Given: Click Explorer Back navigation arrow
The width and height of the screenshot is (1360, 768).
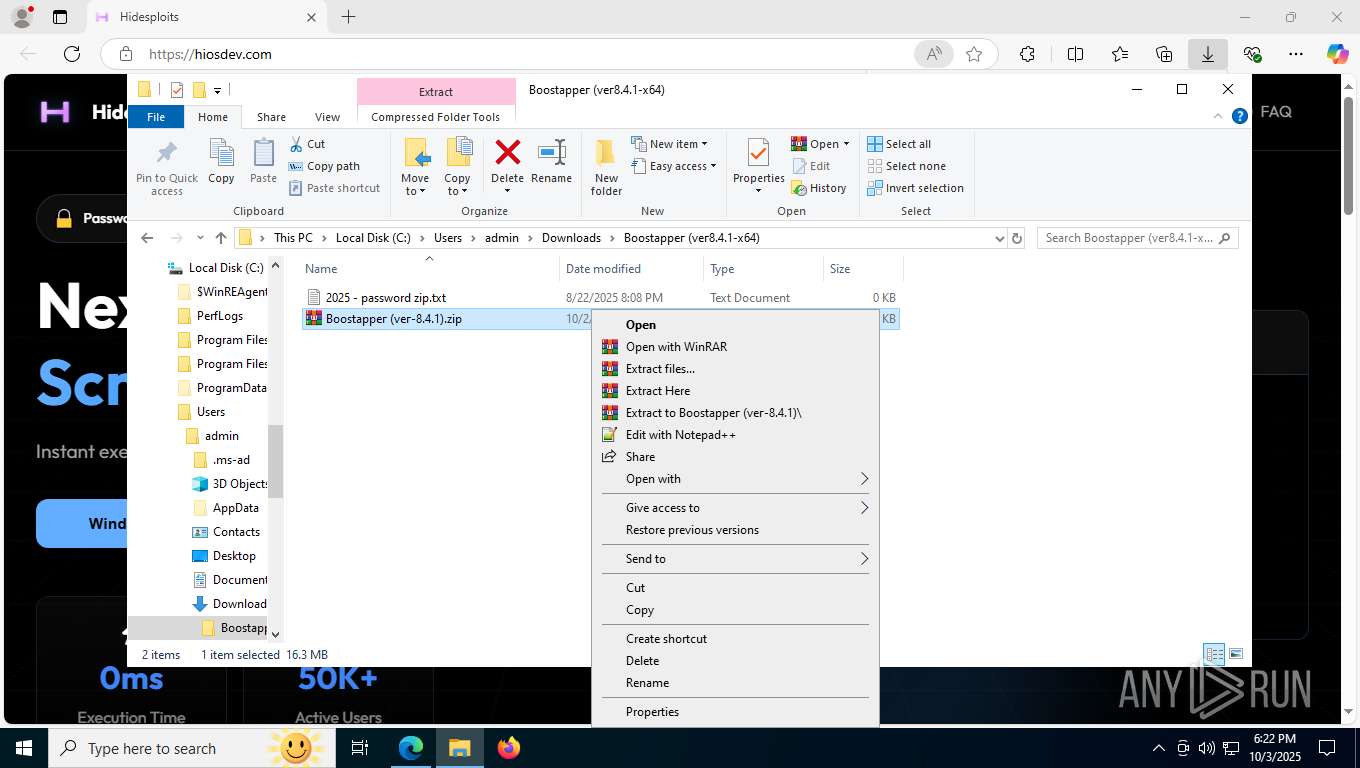Looking at the screenshot, I should pyautogui.click(x=147, y=238).
